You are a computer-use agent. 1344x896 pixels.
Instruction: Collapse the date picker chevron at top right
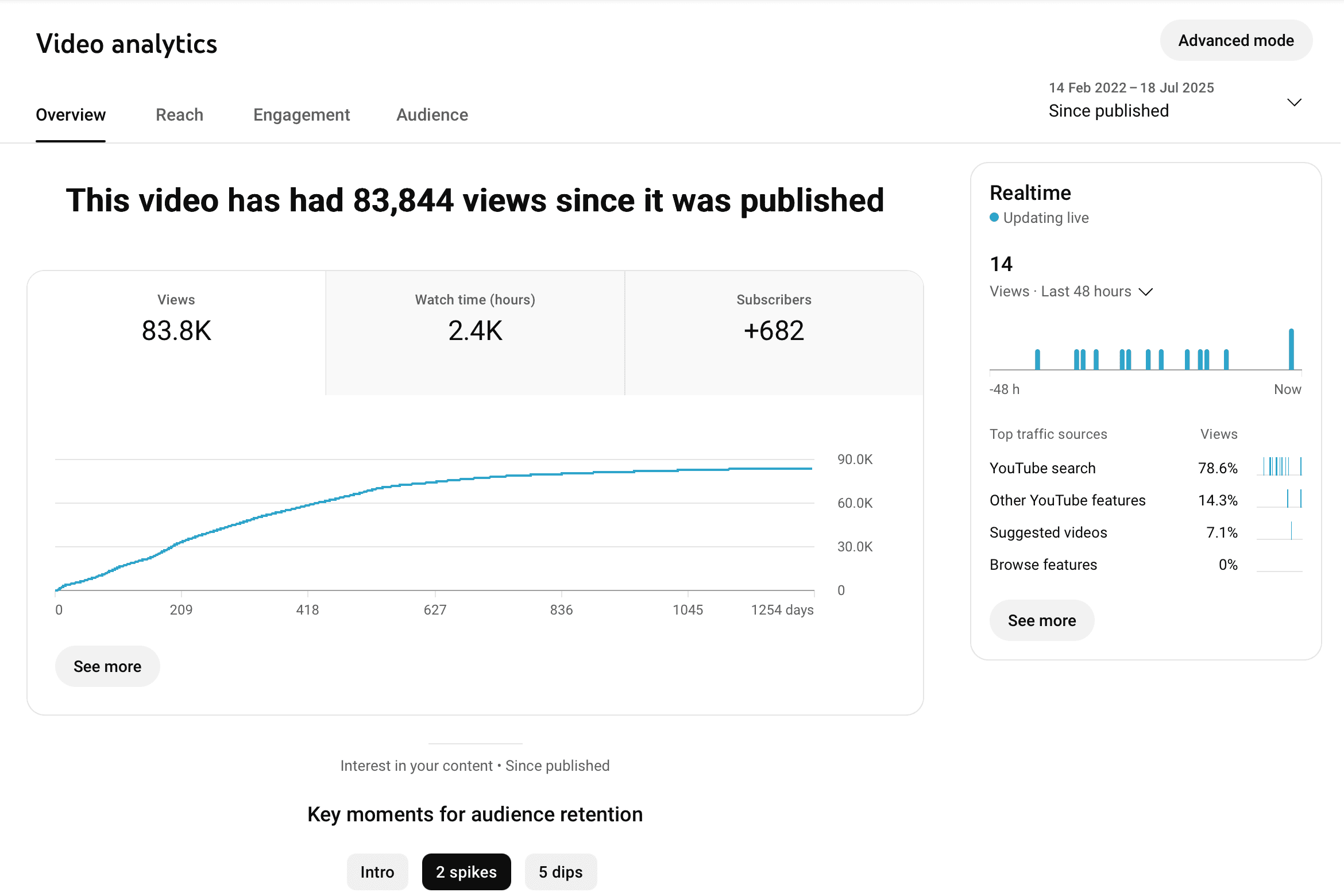(x=1295, y=102)
